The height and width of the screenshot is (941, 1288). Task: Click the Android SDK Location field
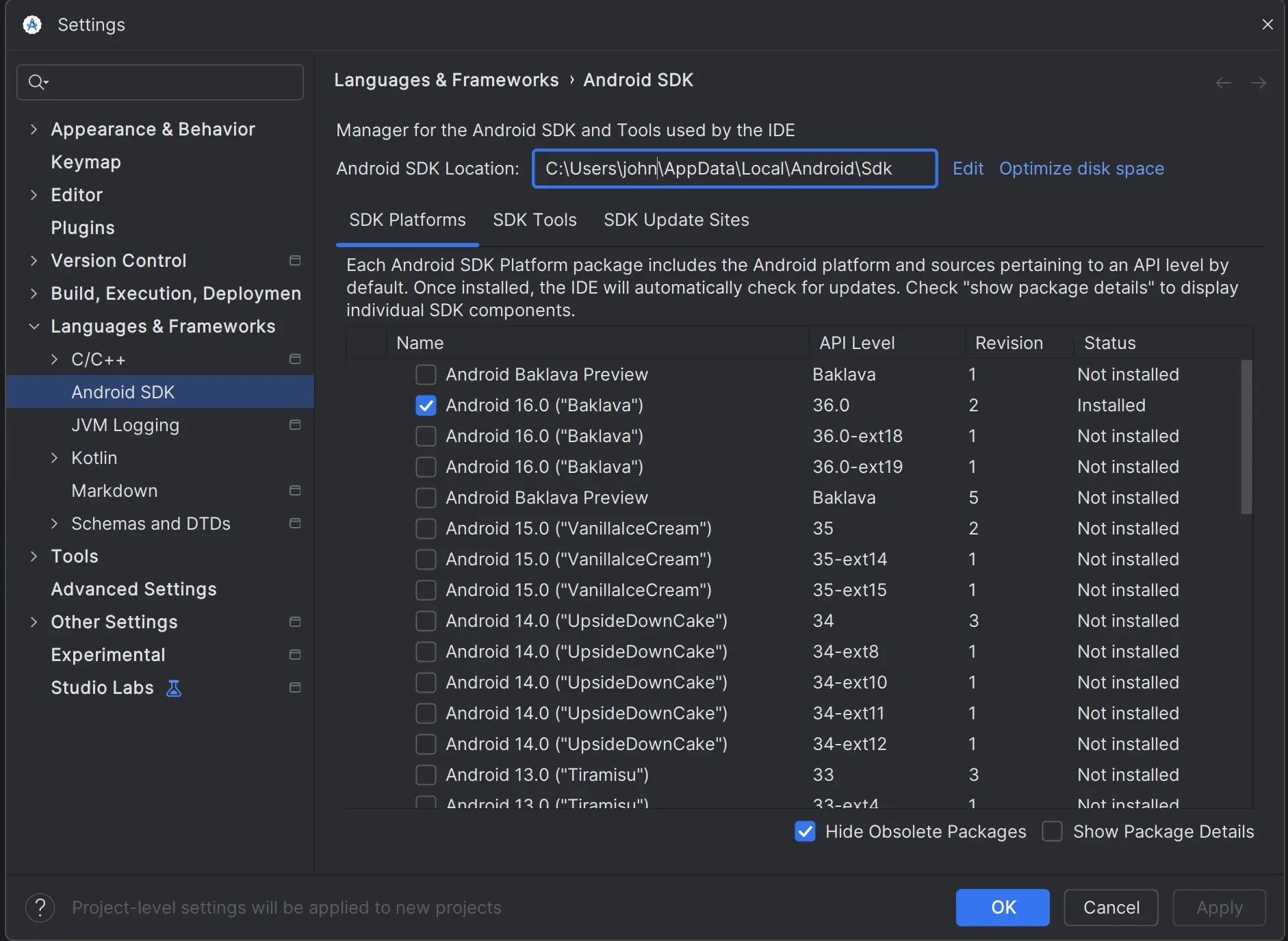coord(735,168)
